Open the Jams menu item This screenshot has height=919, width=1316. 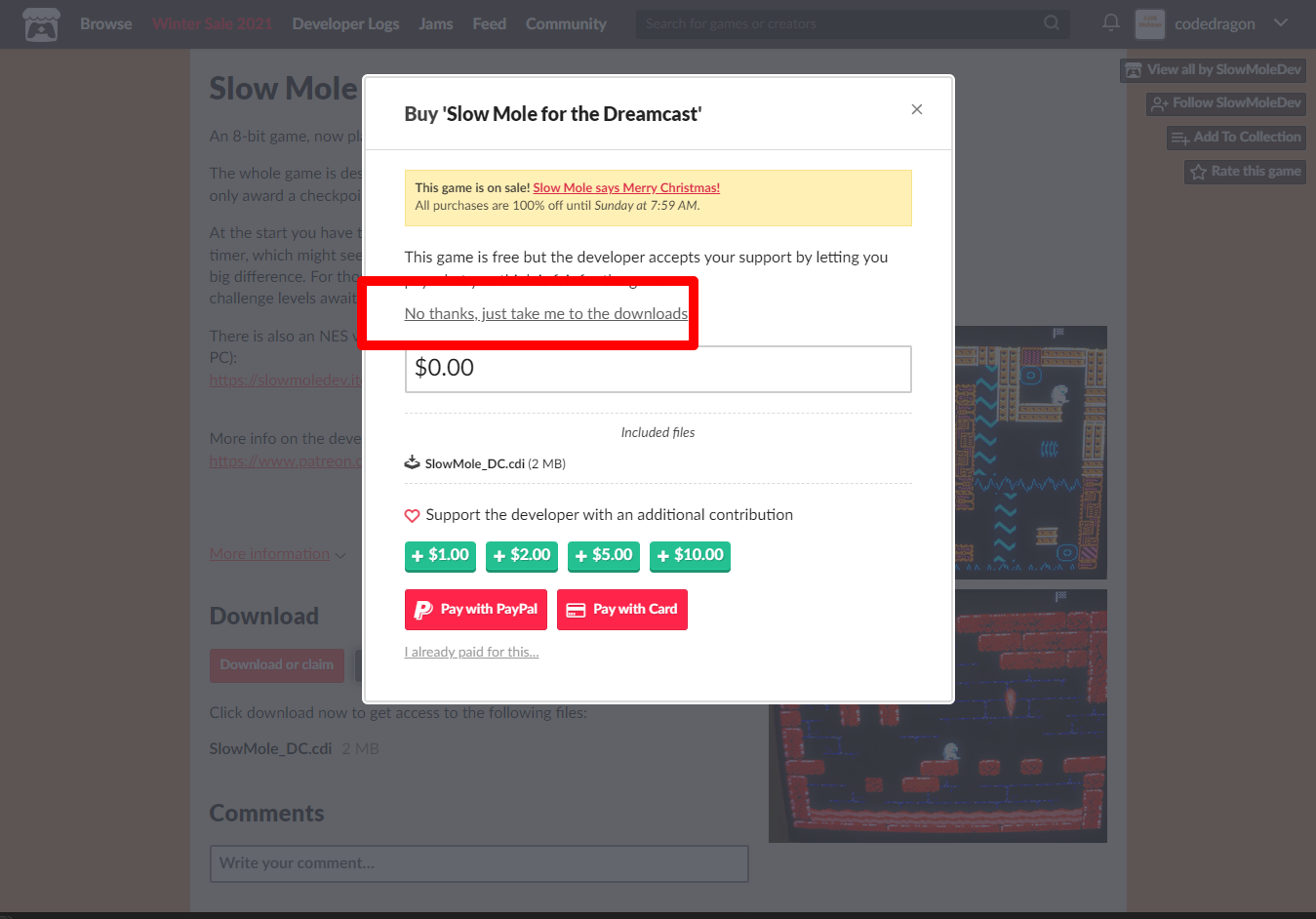point(436,23)
